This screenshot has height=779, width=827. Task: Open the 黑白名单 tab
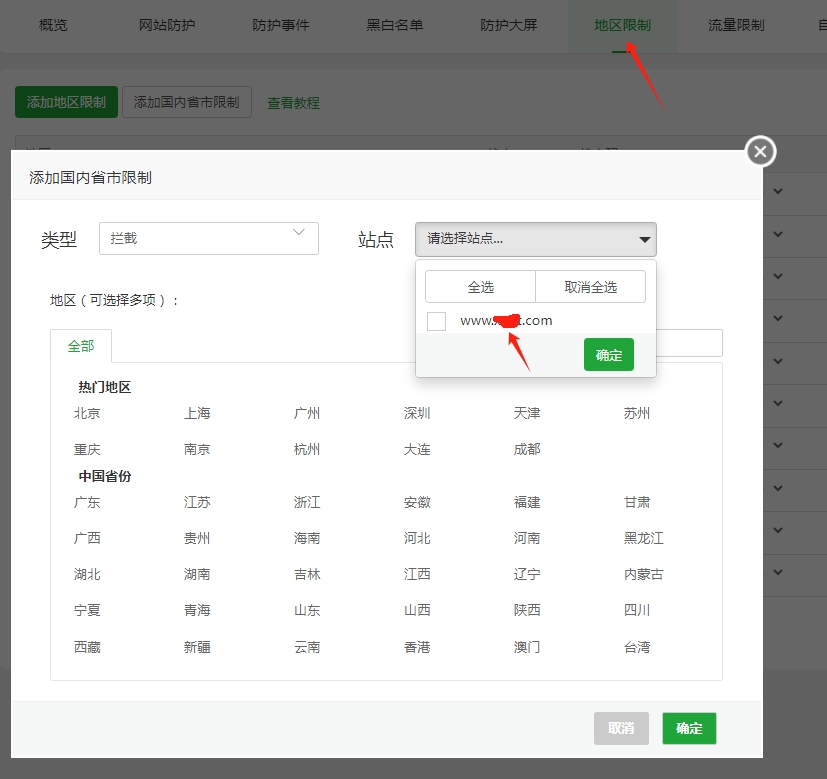tap(395, 25)
